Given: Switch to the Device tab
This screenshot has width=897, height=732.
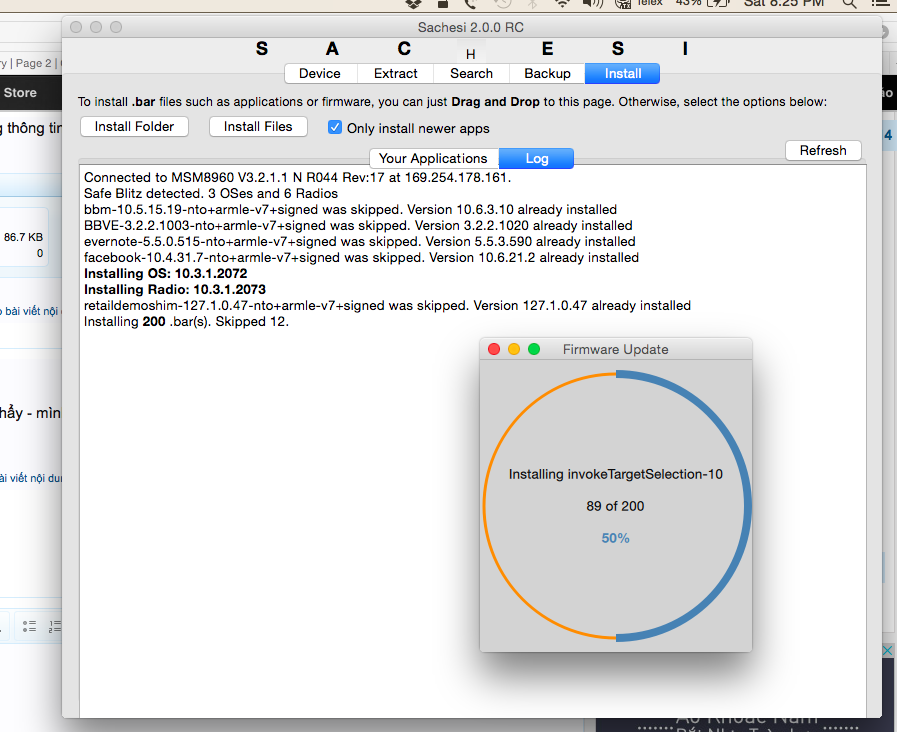Looking at the screenshot, I should (320, 73).
